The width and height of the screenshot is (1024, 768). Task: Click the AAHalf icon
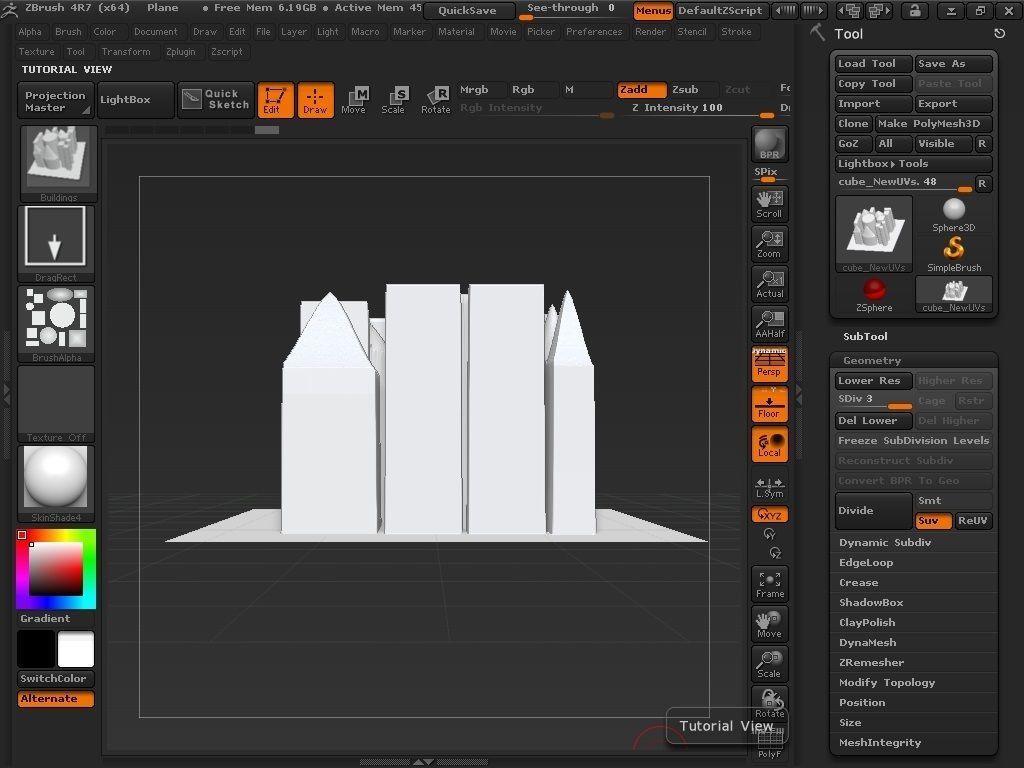click(769, 323)
